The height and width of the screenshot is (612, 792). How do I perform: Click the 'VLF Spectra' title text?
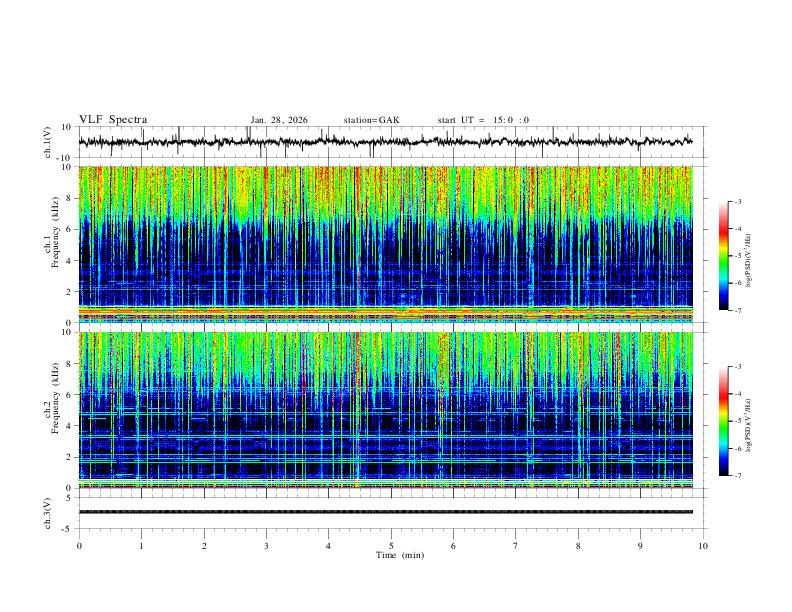pyautogui.click(x=113, y=120)
